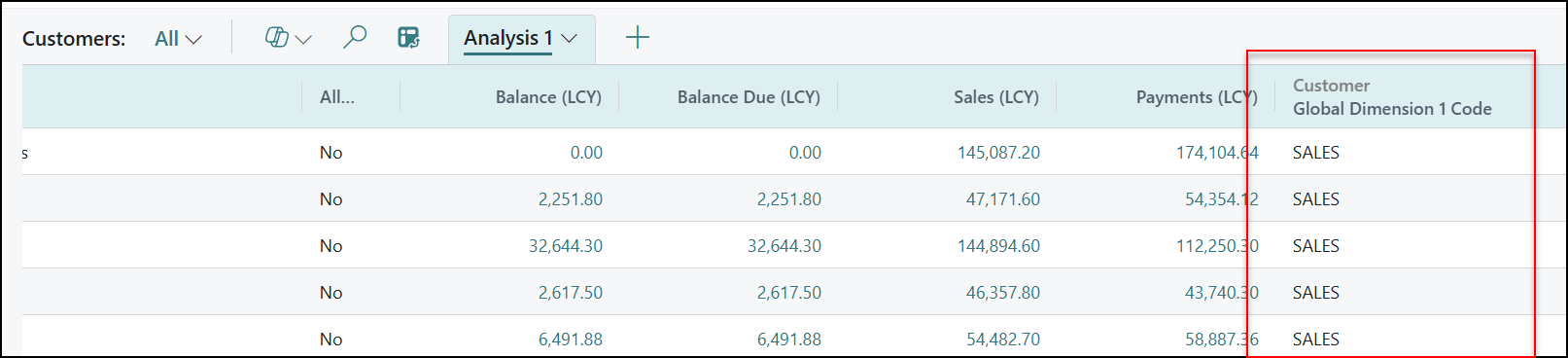Click the truncated All... column header
This screenshot has height=358, width=1568.
pyautogui.click(x=337, y=97)
